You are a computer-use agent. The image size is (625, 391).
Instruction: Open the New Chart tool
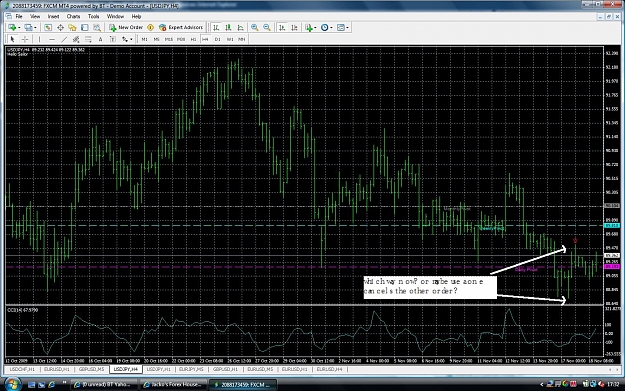tap(12, 28)
